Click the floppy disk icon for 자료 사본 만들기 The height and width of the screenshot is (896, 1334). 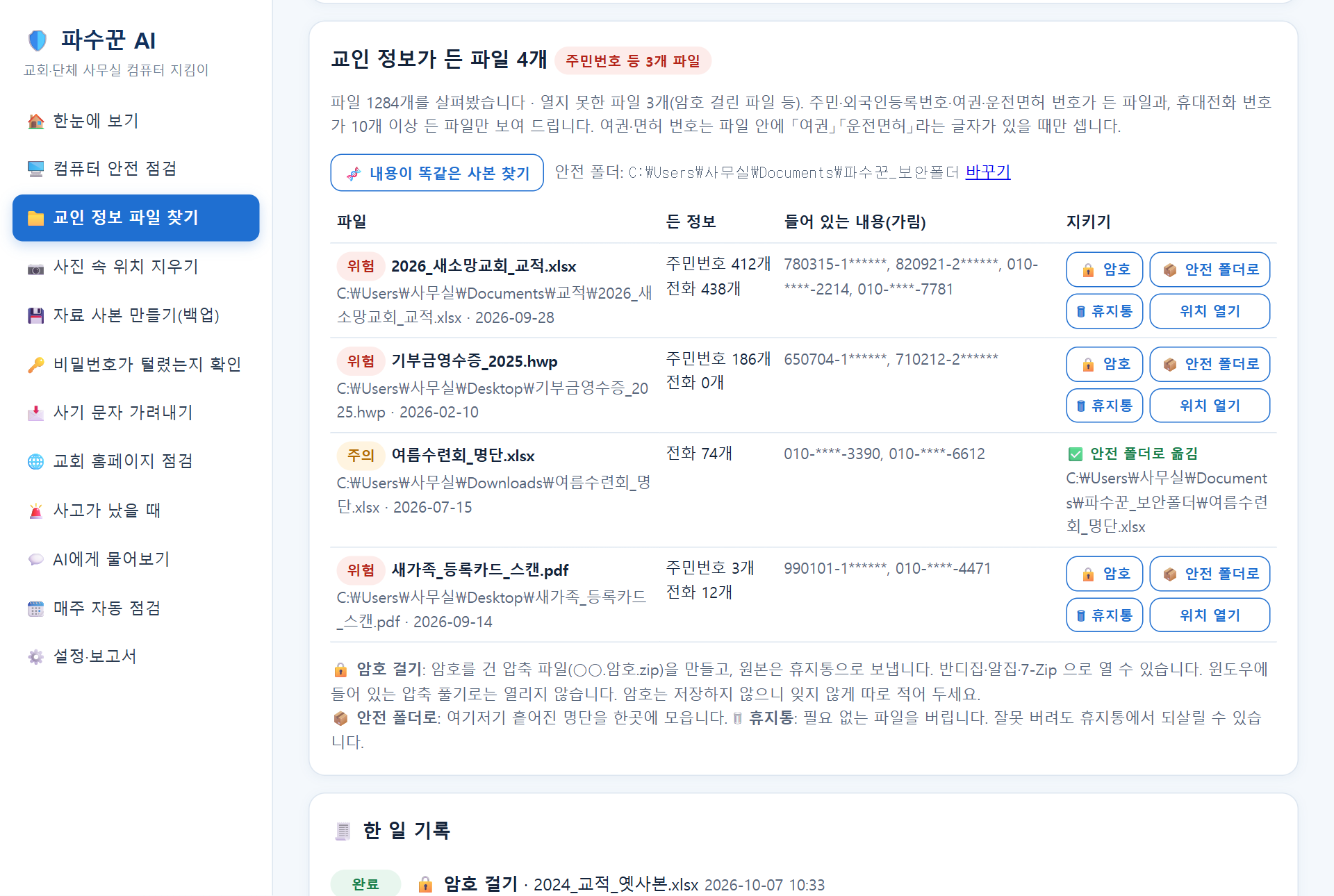click(35, 316)
